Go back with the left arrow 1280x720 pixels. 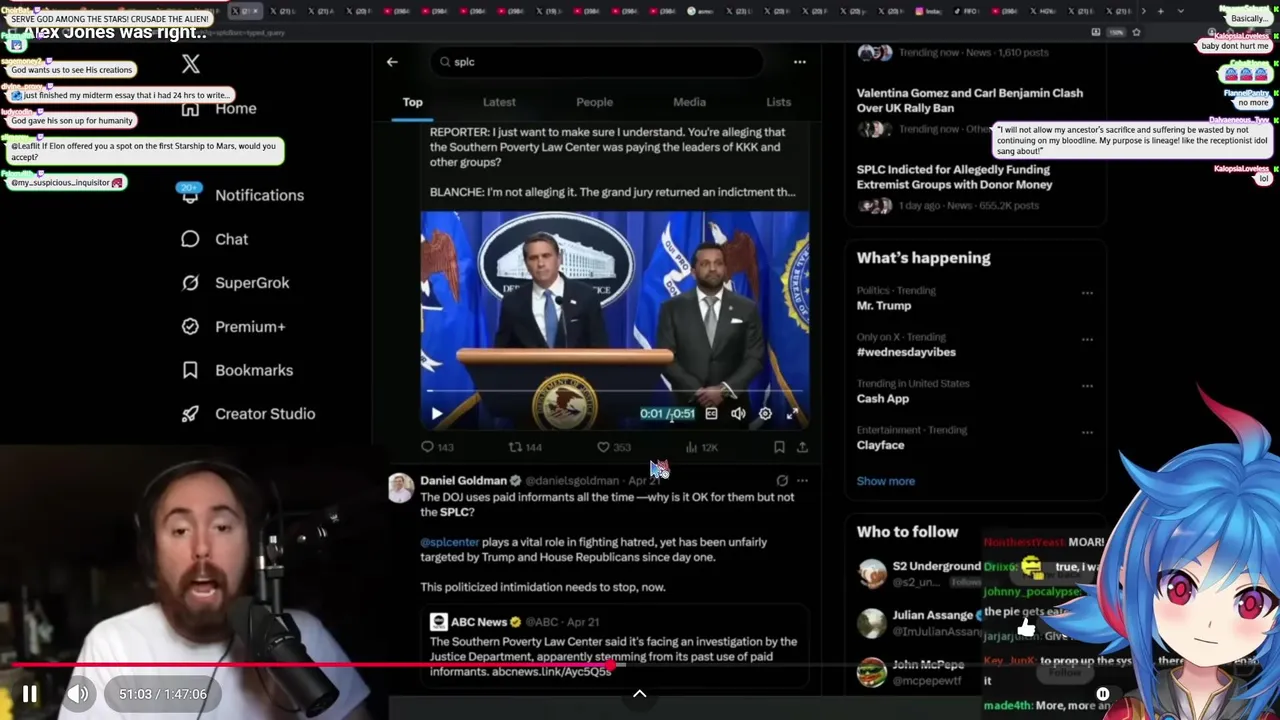(x=392, y=62)
